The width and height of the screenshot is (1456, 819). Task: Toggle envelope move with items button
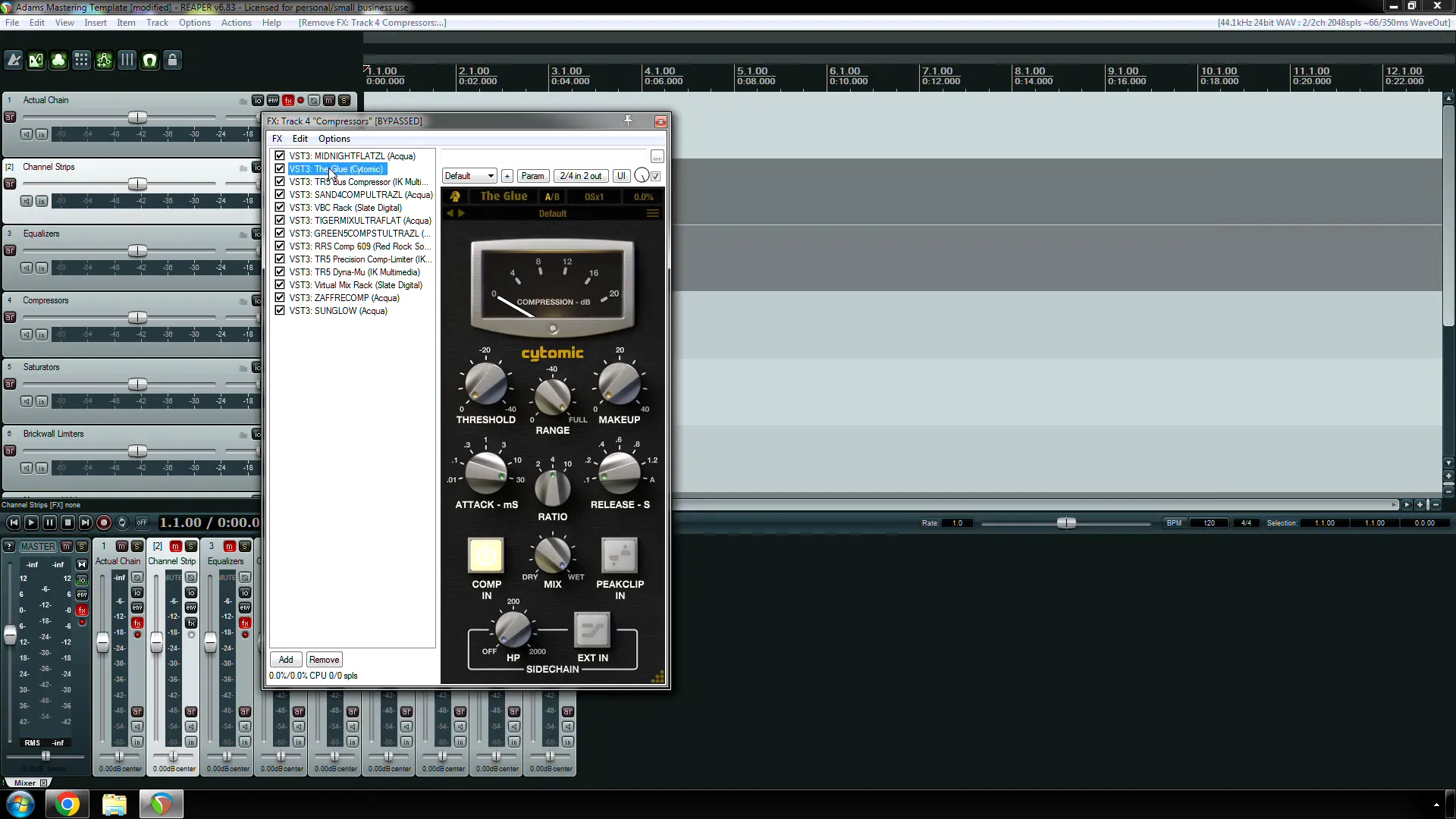tap(105, 61)
